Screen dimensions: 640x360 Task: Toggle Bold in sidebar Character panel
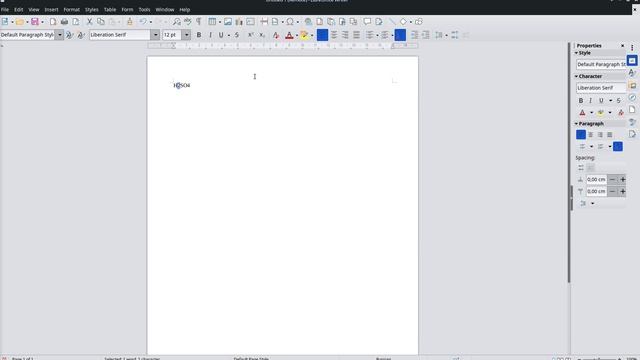581,100
